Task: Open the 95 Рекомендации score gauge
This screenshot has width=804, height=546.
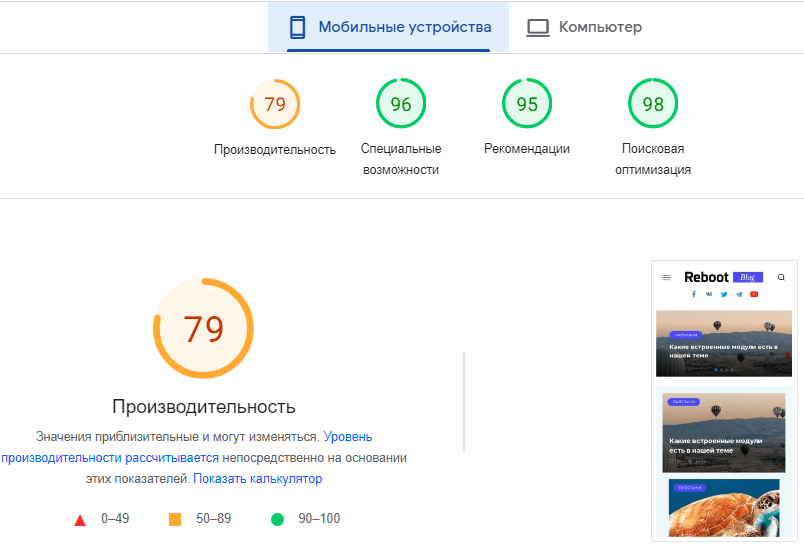Action: 527,104
